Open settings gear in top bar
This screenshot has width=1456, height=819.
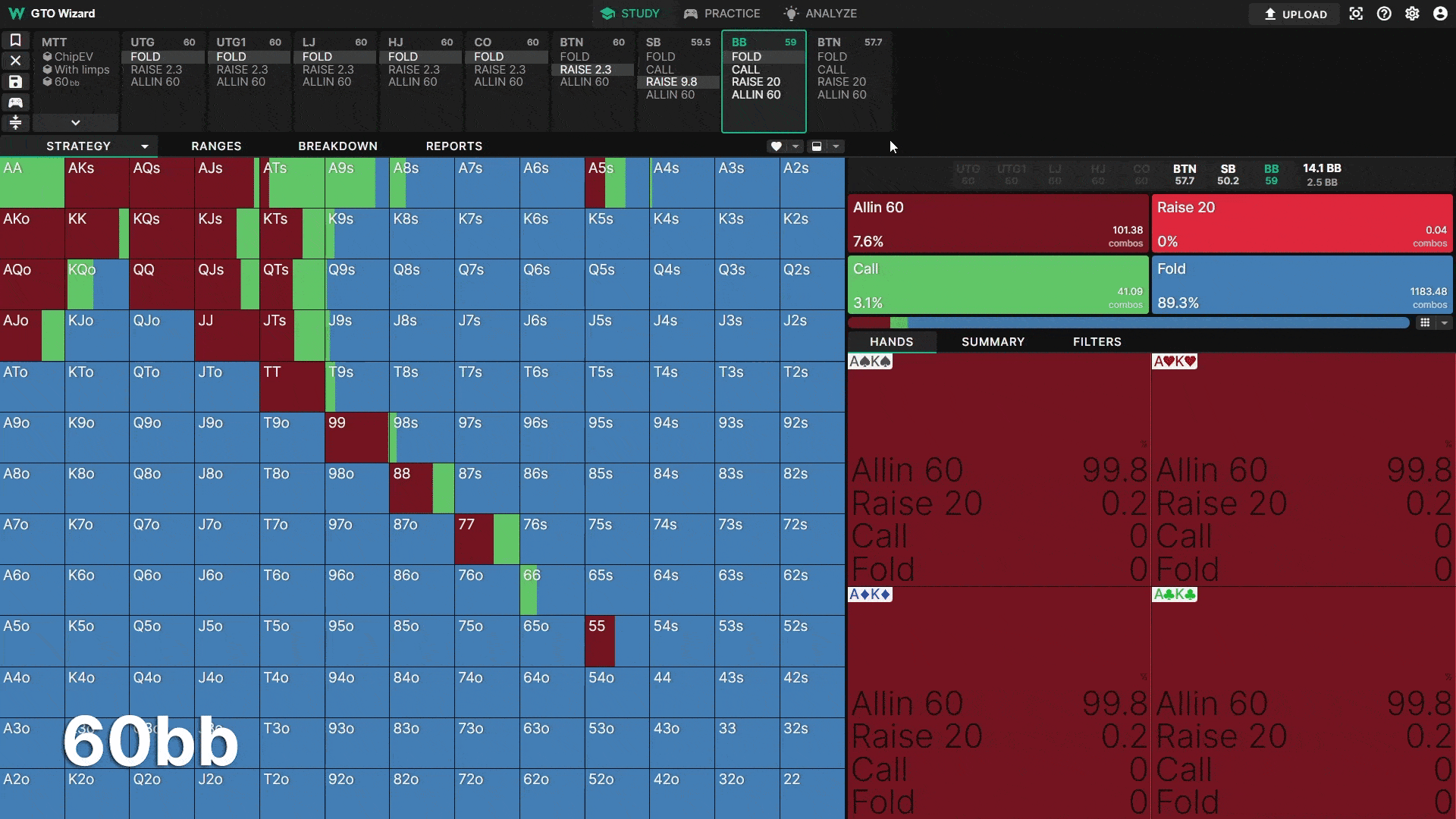point(1412,14)
